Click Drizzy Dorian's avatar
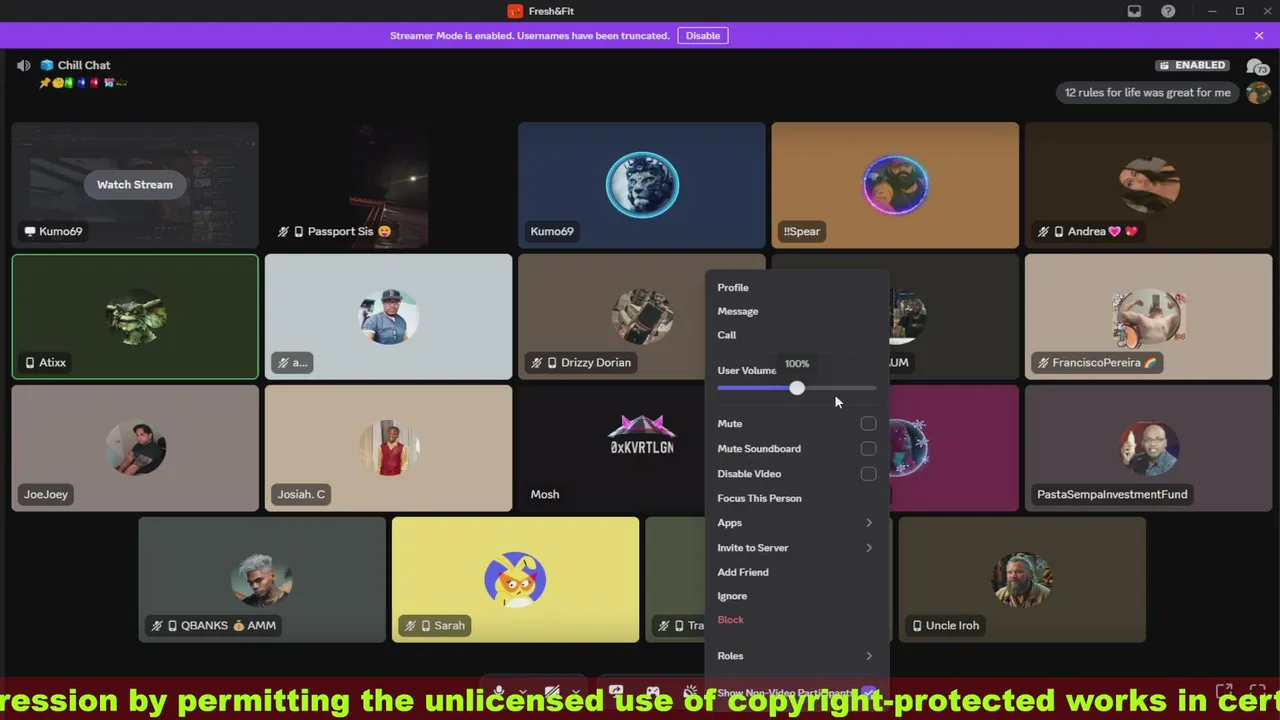This screenshot has height=720, width=1280. tap(642, 316)
